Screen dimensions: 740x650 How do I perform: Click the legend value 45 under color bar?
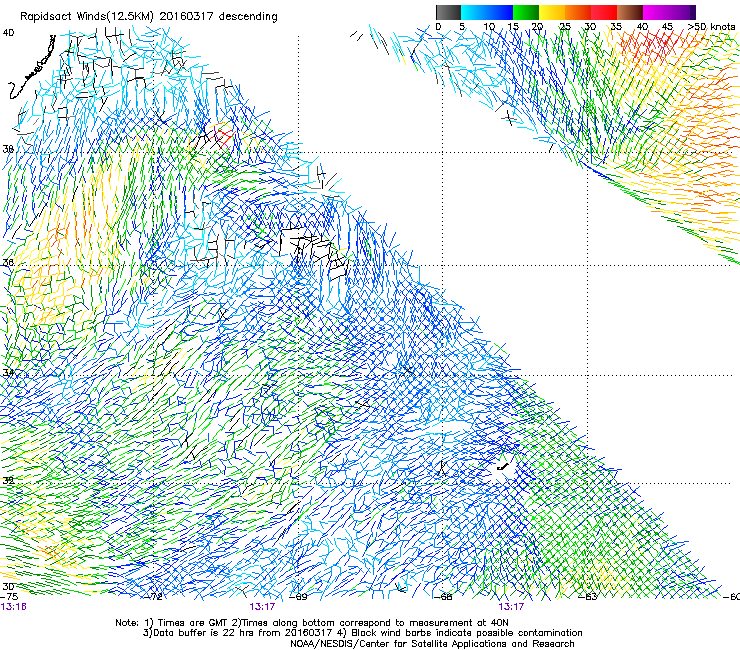point(667,27)
